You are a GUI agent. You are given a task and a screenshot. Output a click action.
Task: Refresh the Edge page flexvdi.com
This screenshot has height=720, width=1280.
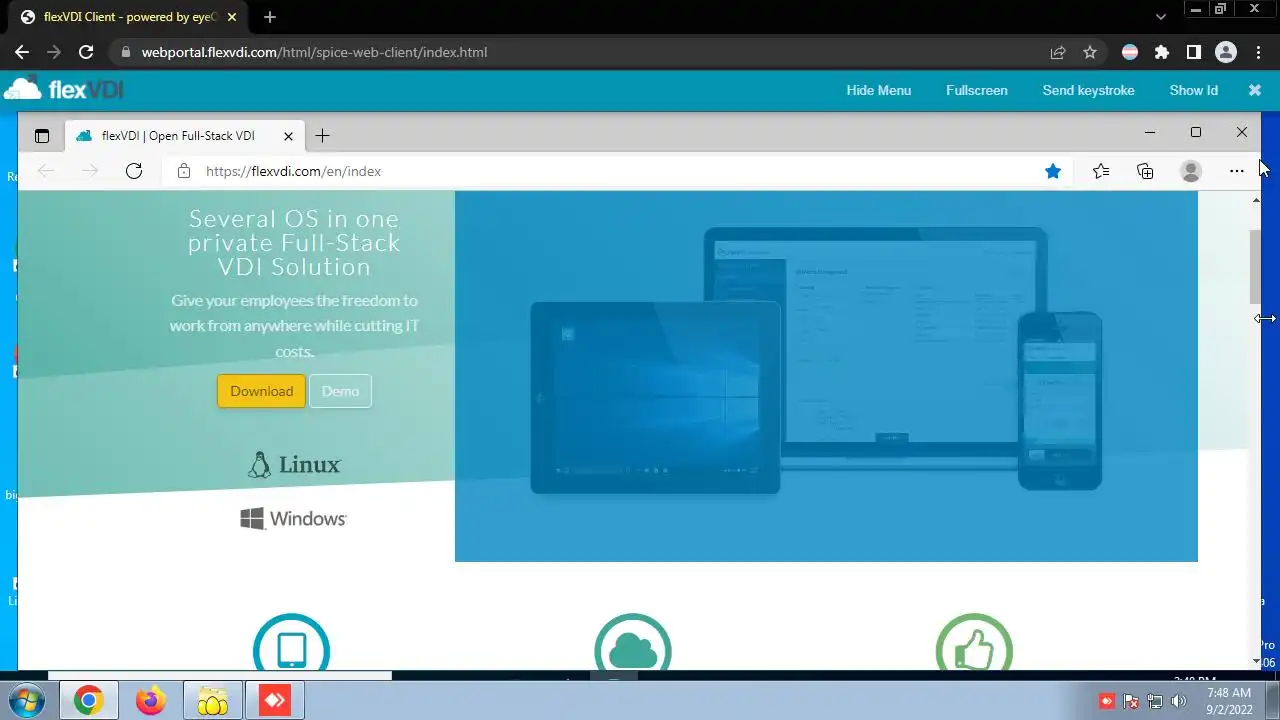click(x=134, y=171)
